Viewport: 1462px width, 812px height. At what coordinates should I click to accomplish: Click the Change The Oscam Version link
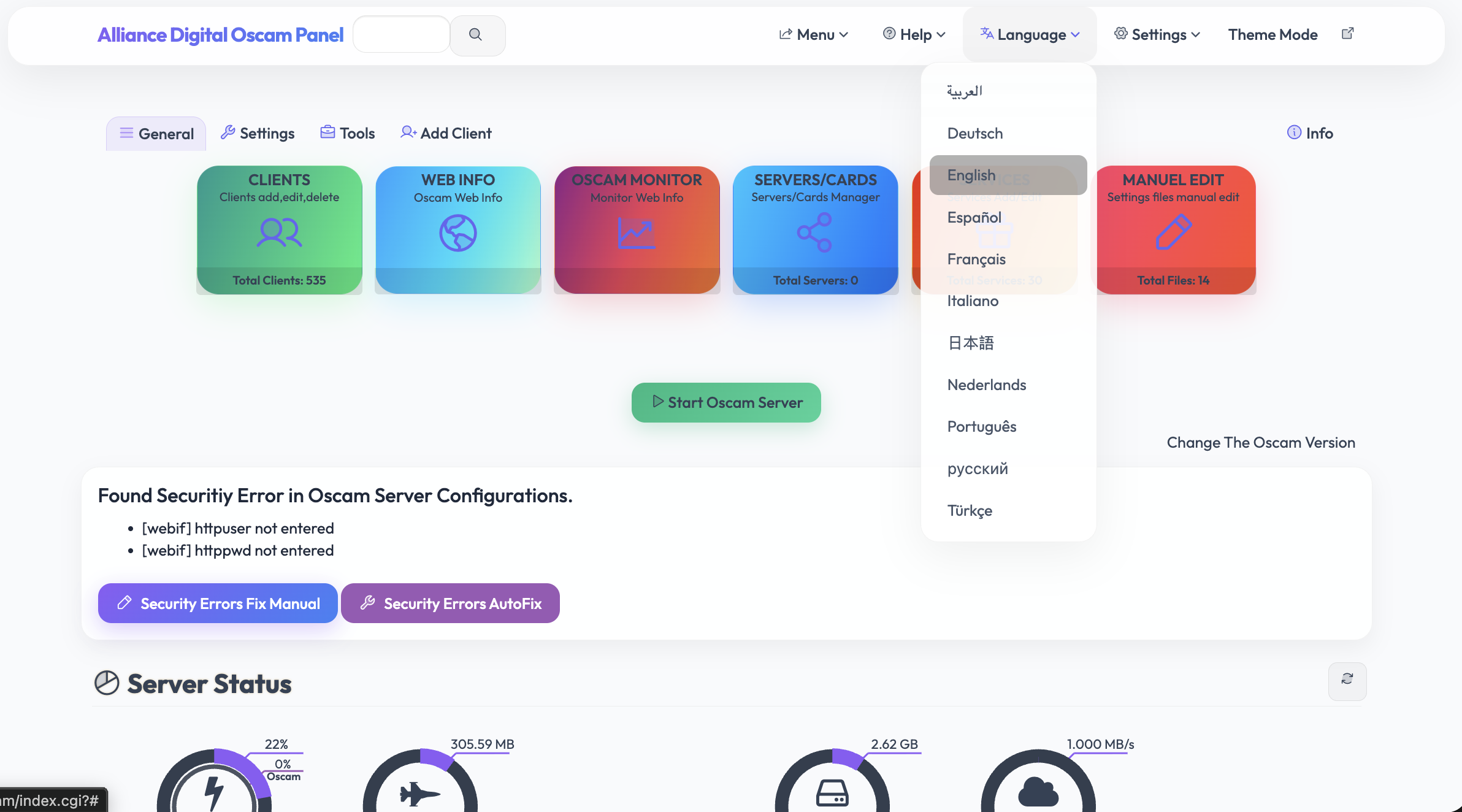pyautogui.click(x=1260, y=442)
